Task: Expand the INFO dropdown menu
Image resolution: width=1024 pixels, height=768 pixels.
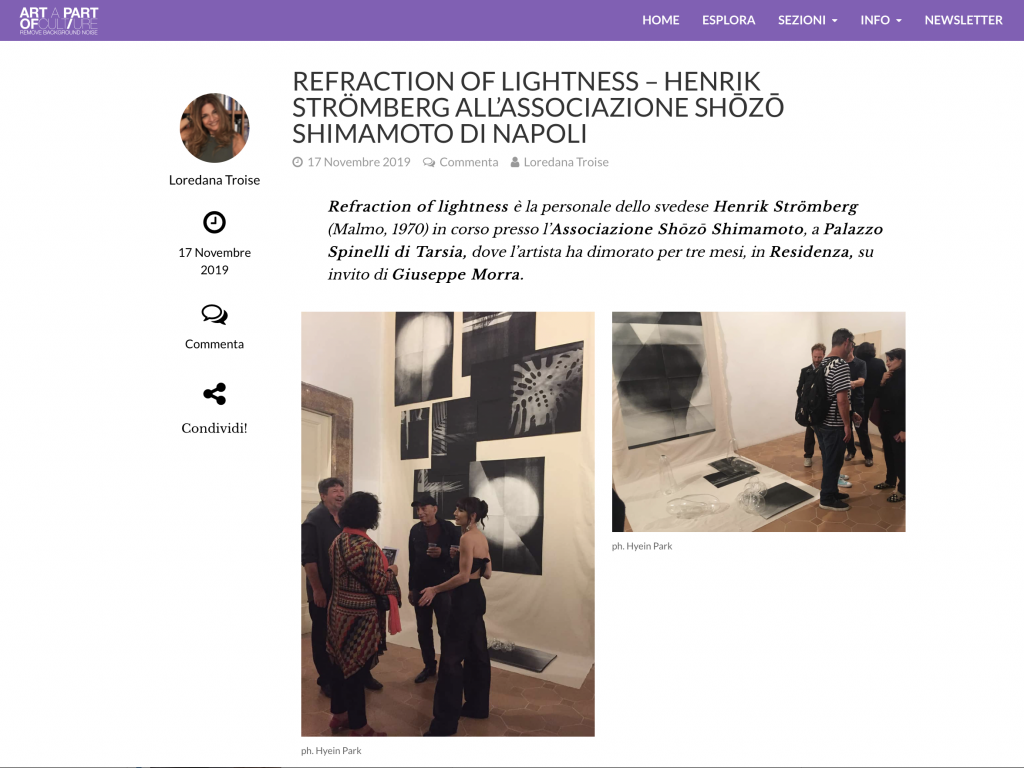Action: point(880,20)
